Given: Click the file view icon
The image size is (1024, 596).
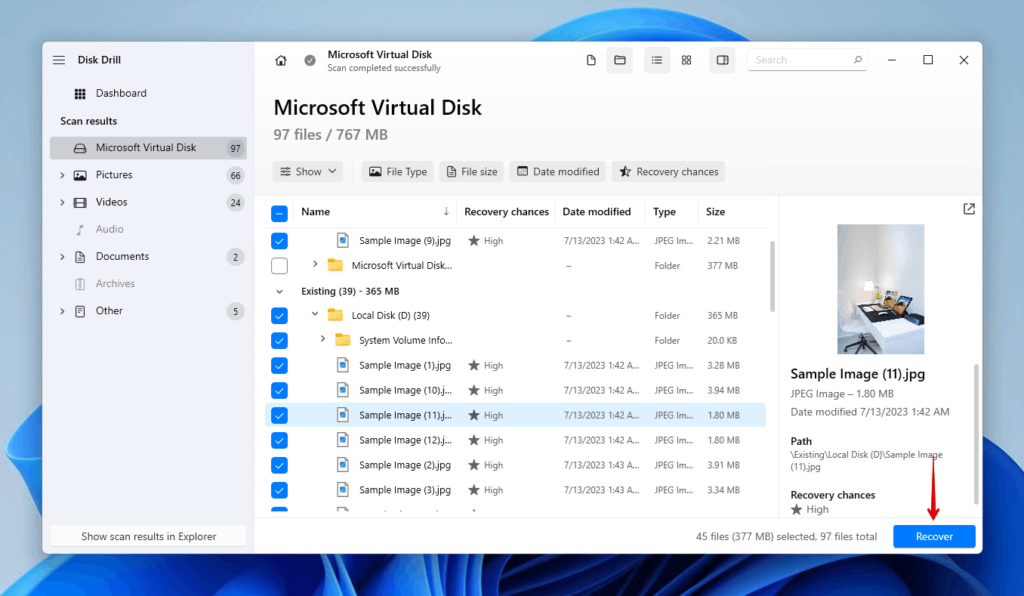Looking at the screenshot, I should click(x=590, y=60).
